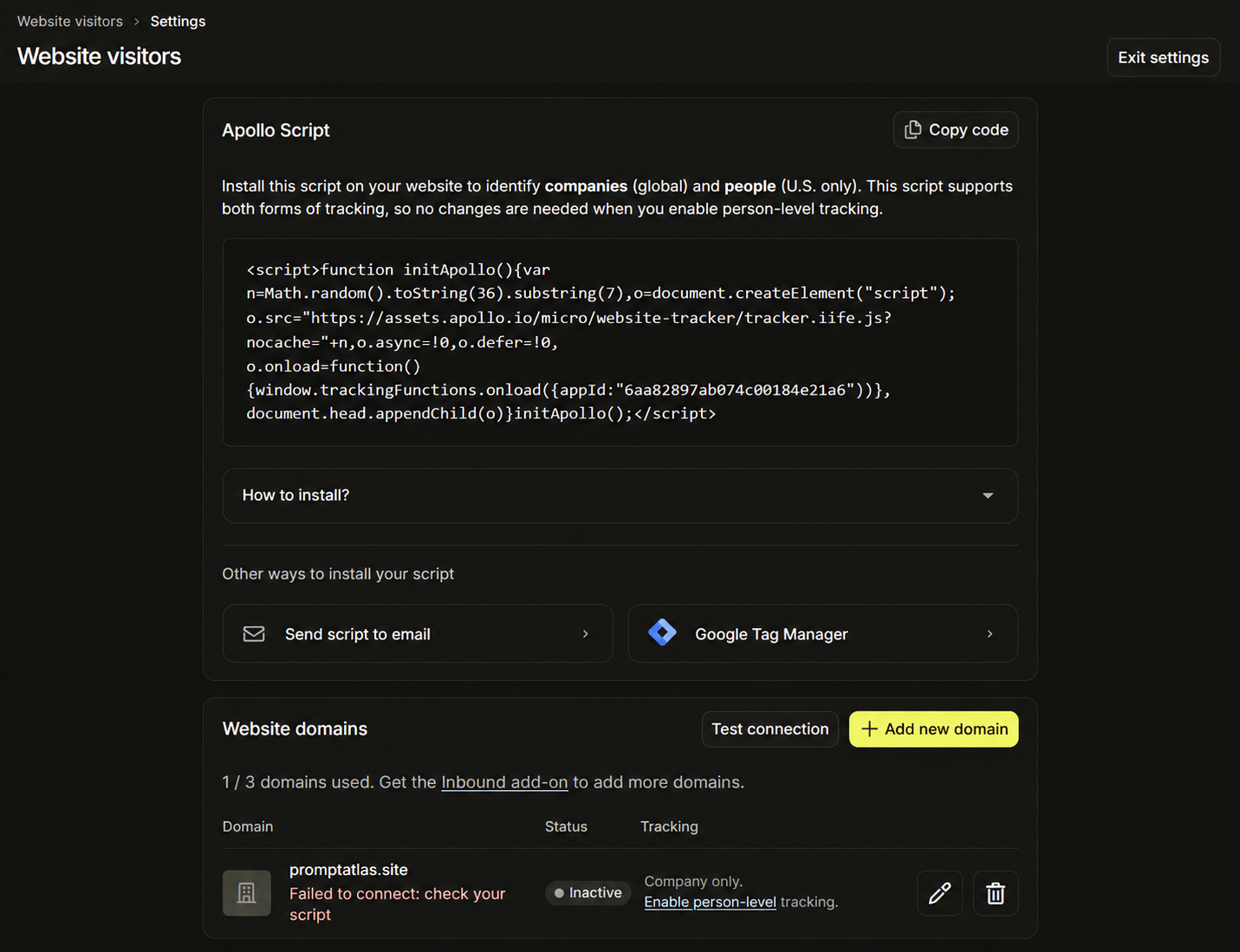This screenshot has width=1240, height=952.
Task: Click 'Other ways to install your script' text
Action: (x=338, y=573)
